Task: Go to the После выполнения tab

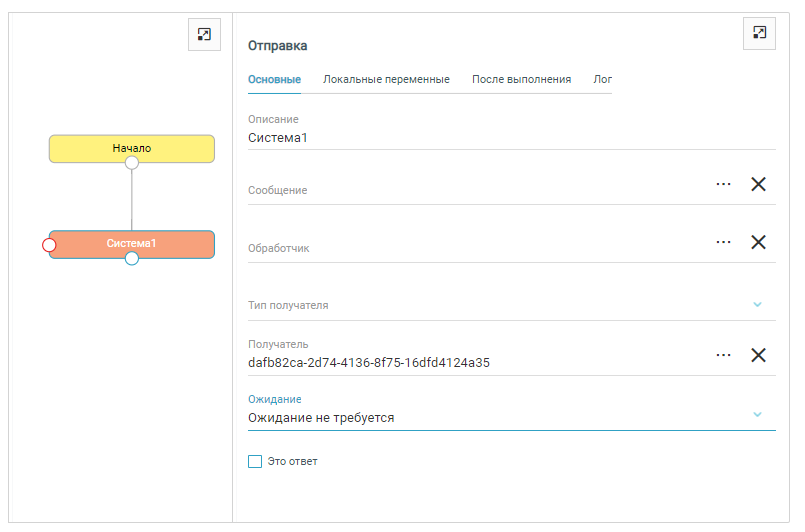Action: (x=521, y=80)
